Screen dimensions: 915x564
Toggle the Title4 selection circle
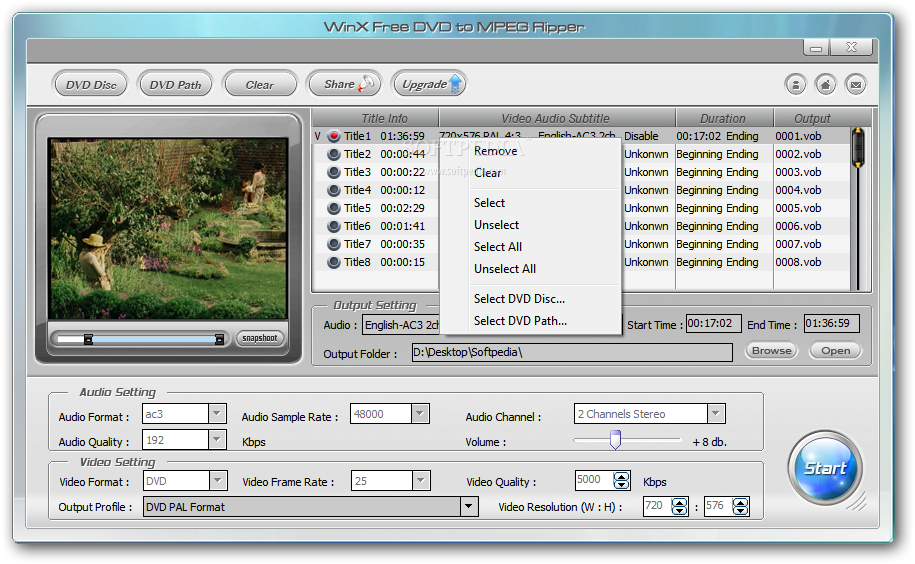(x=334, y=191)
